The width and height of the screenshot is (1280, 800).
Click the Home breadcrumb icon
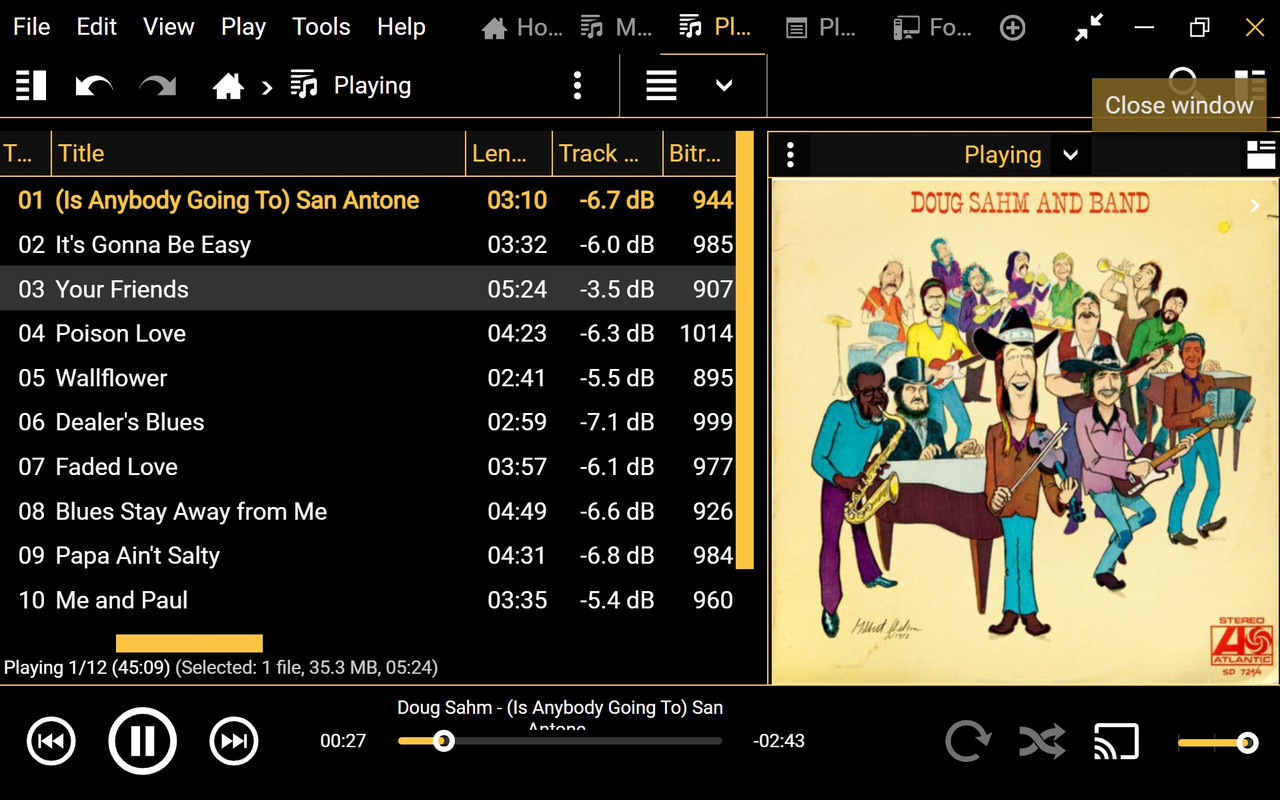pyautogui.click(x=228, y=86)
